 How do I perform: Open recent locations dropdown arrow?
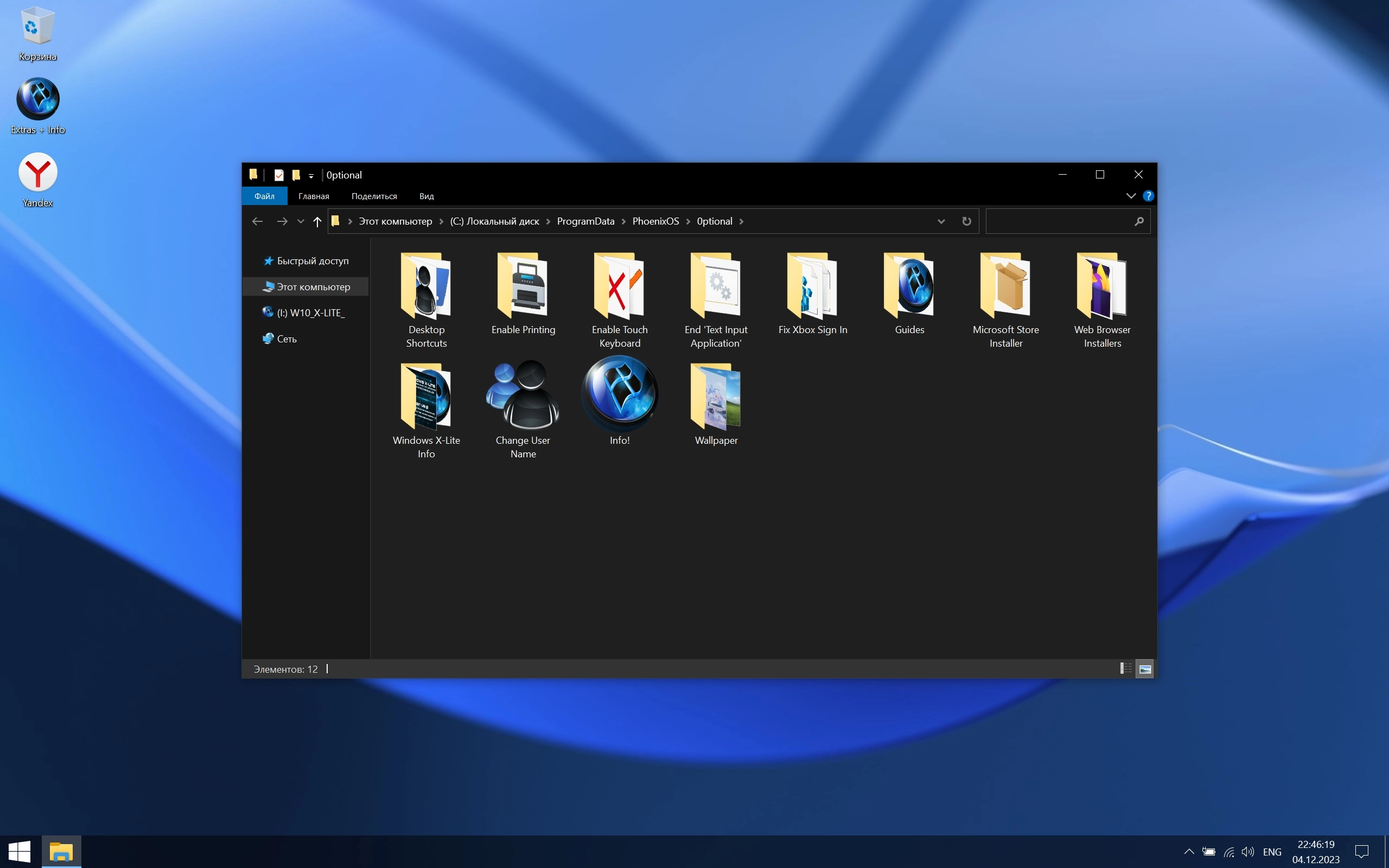coord(300,221)
